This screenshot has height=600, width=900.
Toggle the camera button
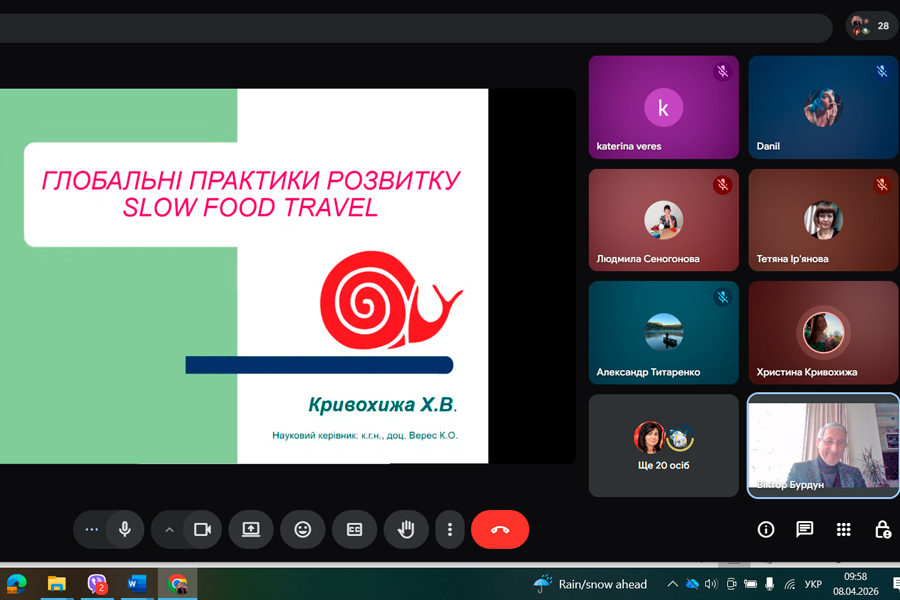tap(202, 529)
